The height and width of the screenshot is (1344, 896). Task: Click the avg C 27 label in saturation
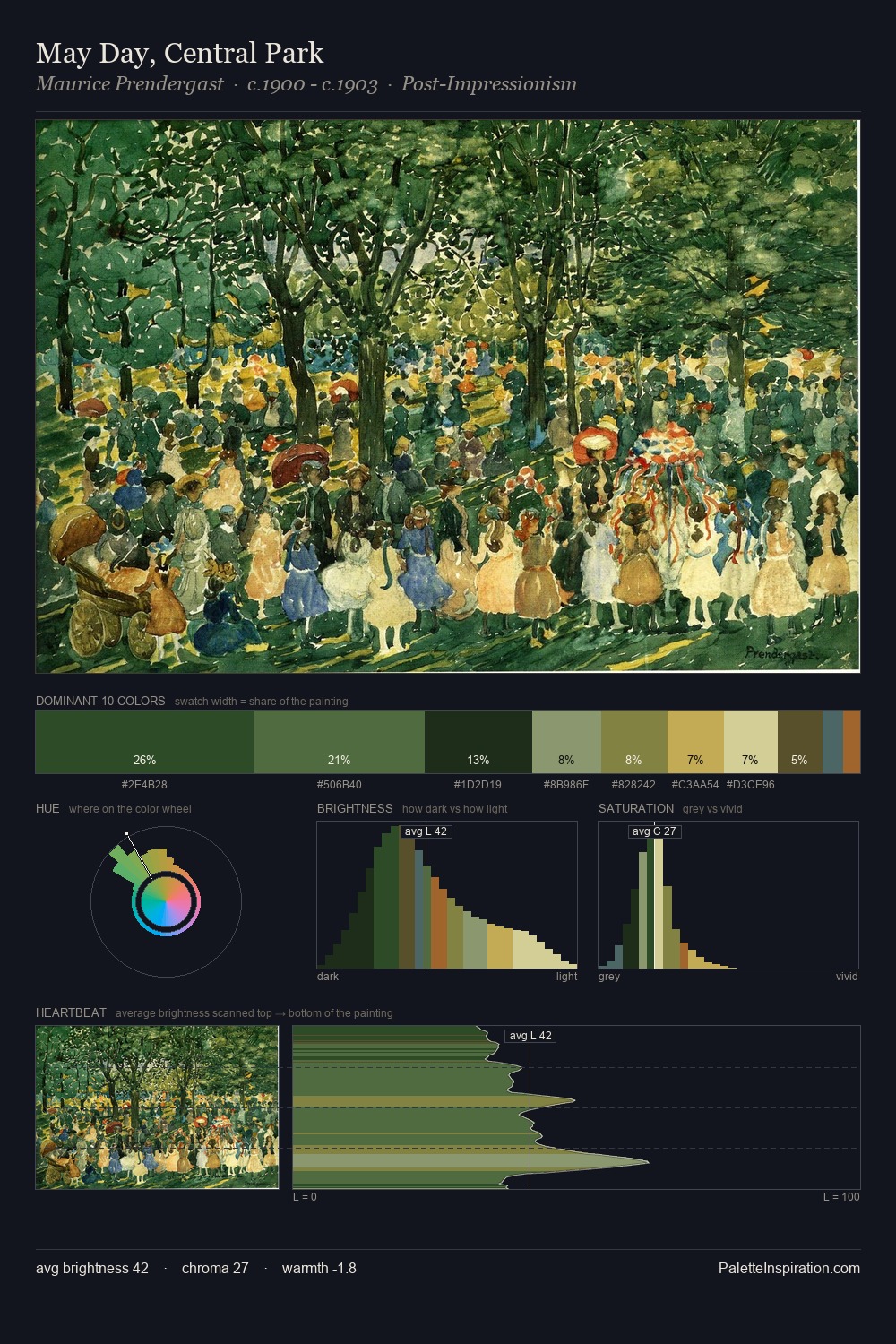[x=654, y=831]
